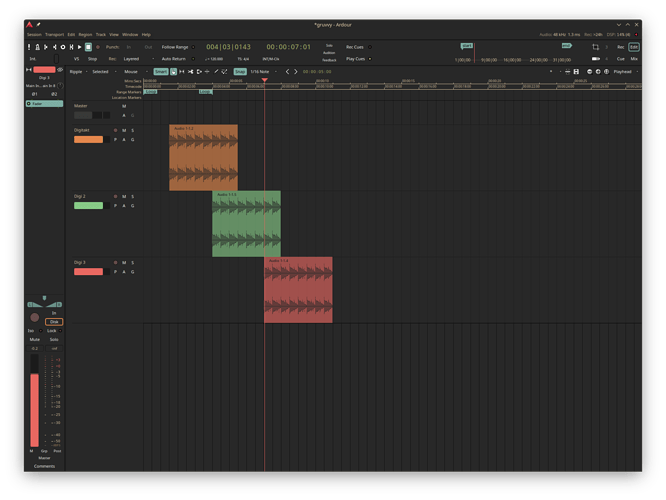
Task: Click the record-arm button on Digi 2
Action: coord(115,197)
